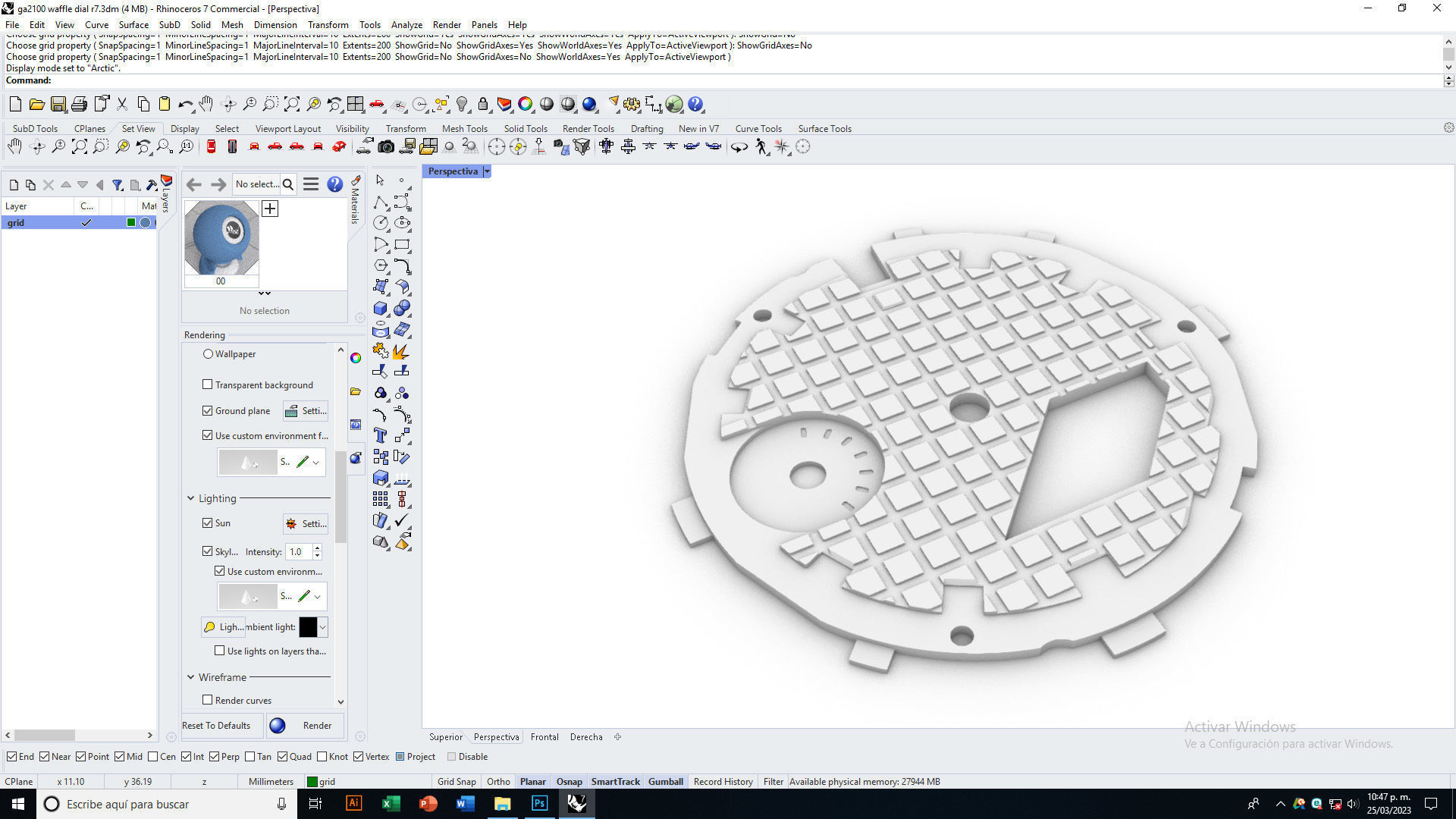Open the skylight environment dropdown chevron
Screen dimensions: 1456x819
point(317,596)
